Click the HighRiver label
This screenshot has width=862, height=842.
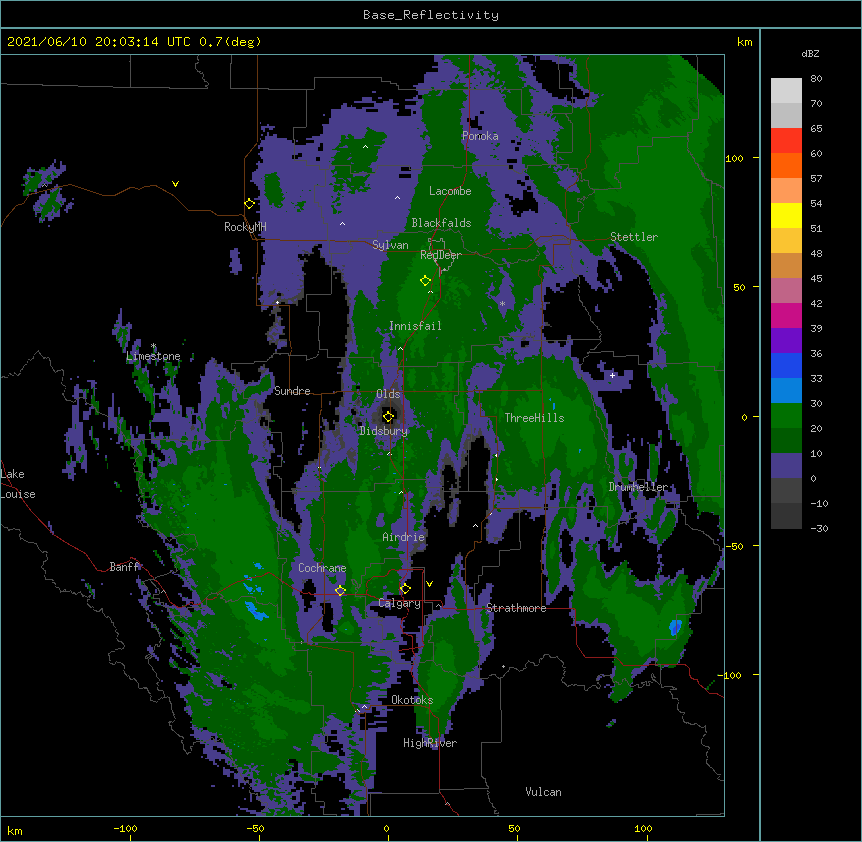430,743
